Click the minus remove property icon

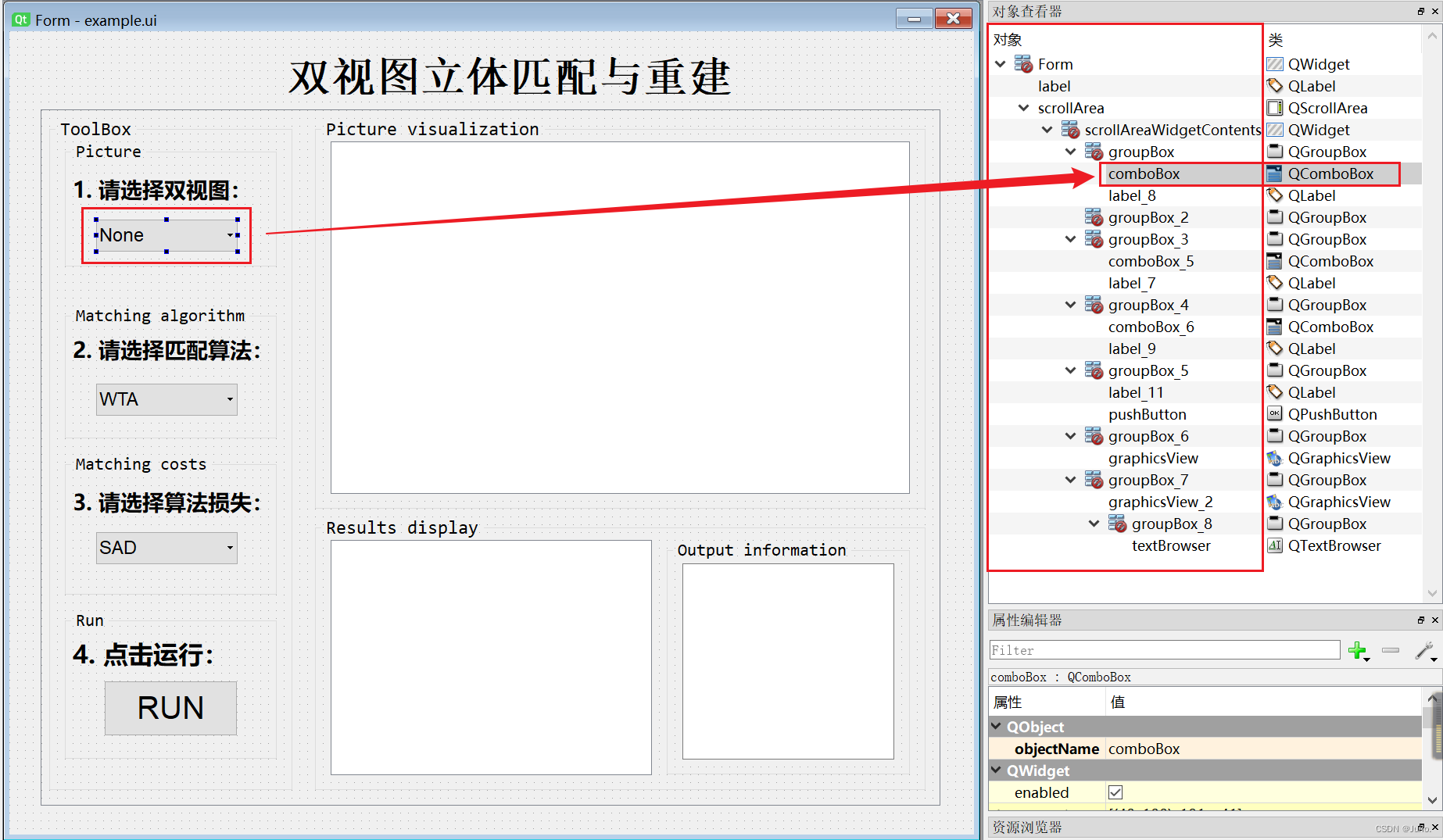click(1391, 650)
